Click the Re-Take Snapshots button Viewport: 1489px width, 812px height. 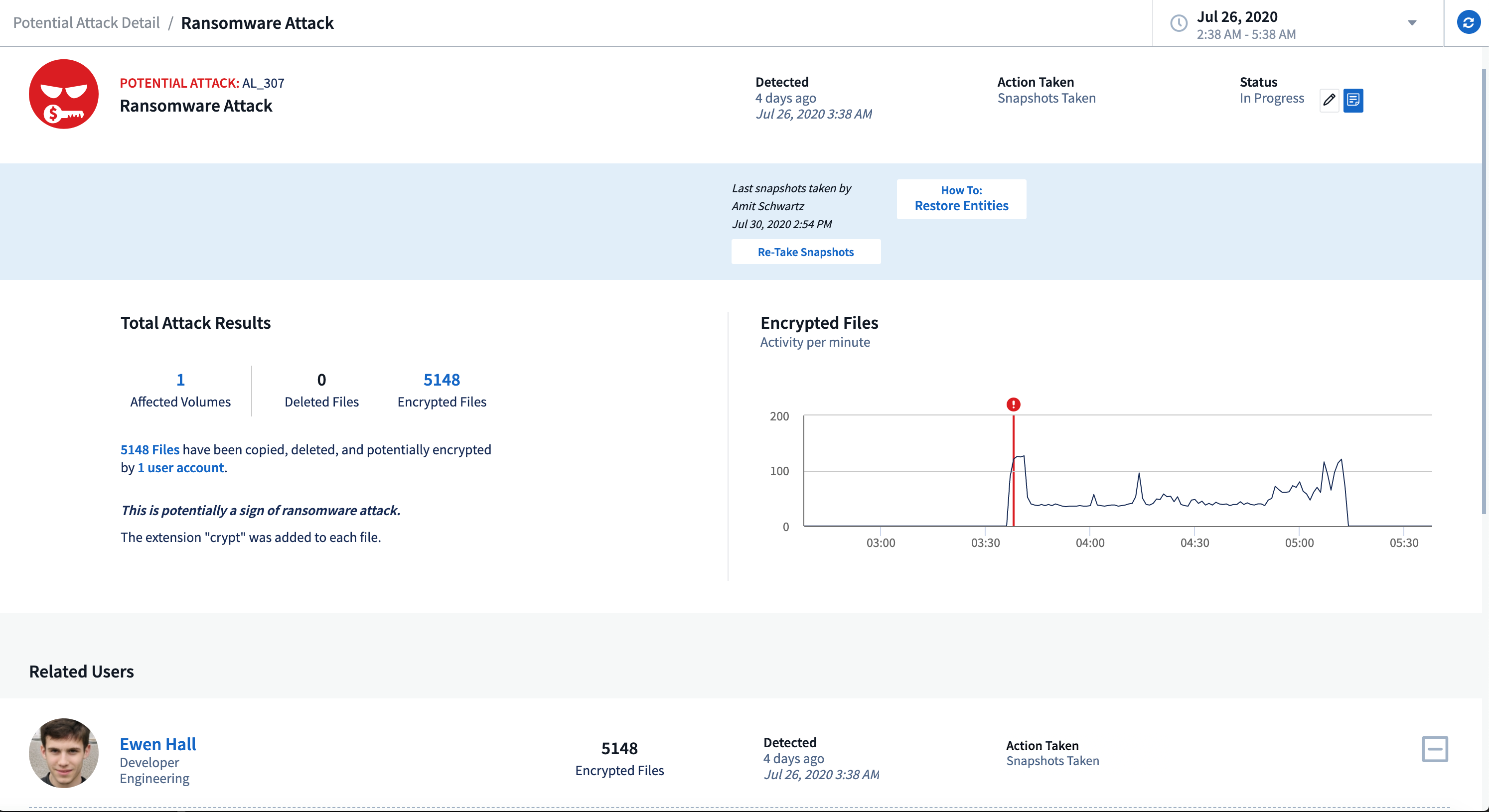(806, 251)
